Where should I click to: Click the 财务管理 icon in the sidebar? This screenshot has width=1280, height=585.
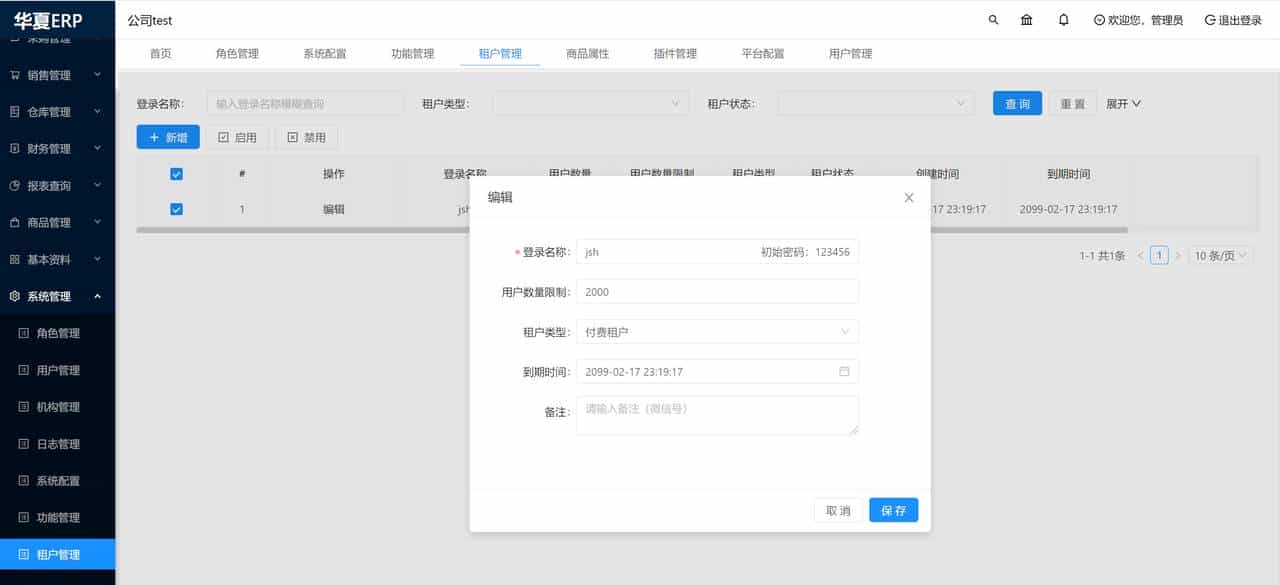13,148
